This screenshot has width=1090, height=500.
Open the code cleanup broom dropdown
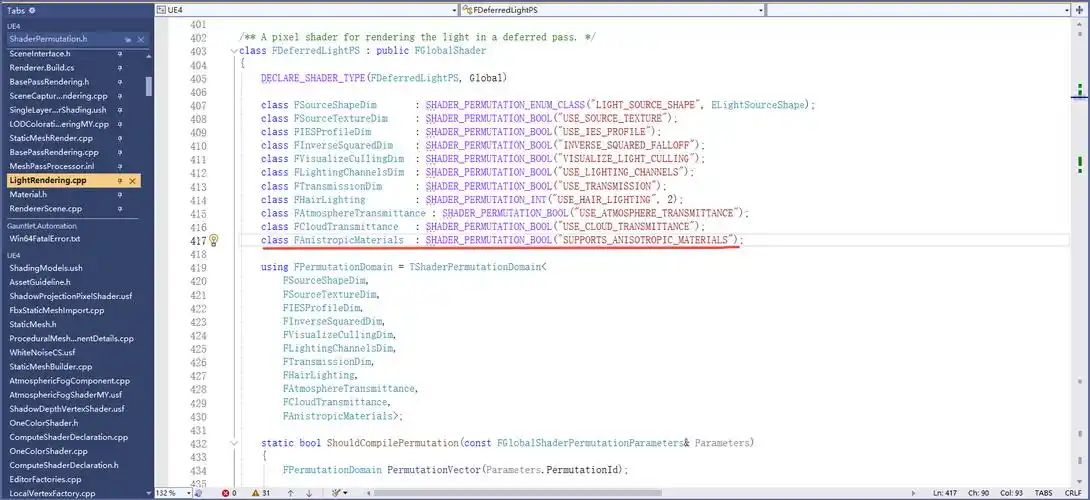pyautogui.click(x=339, y=493)
